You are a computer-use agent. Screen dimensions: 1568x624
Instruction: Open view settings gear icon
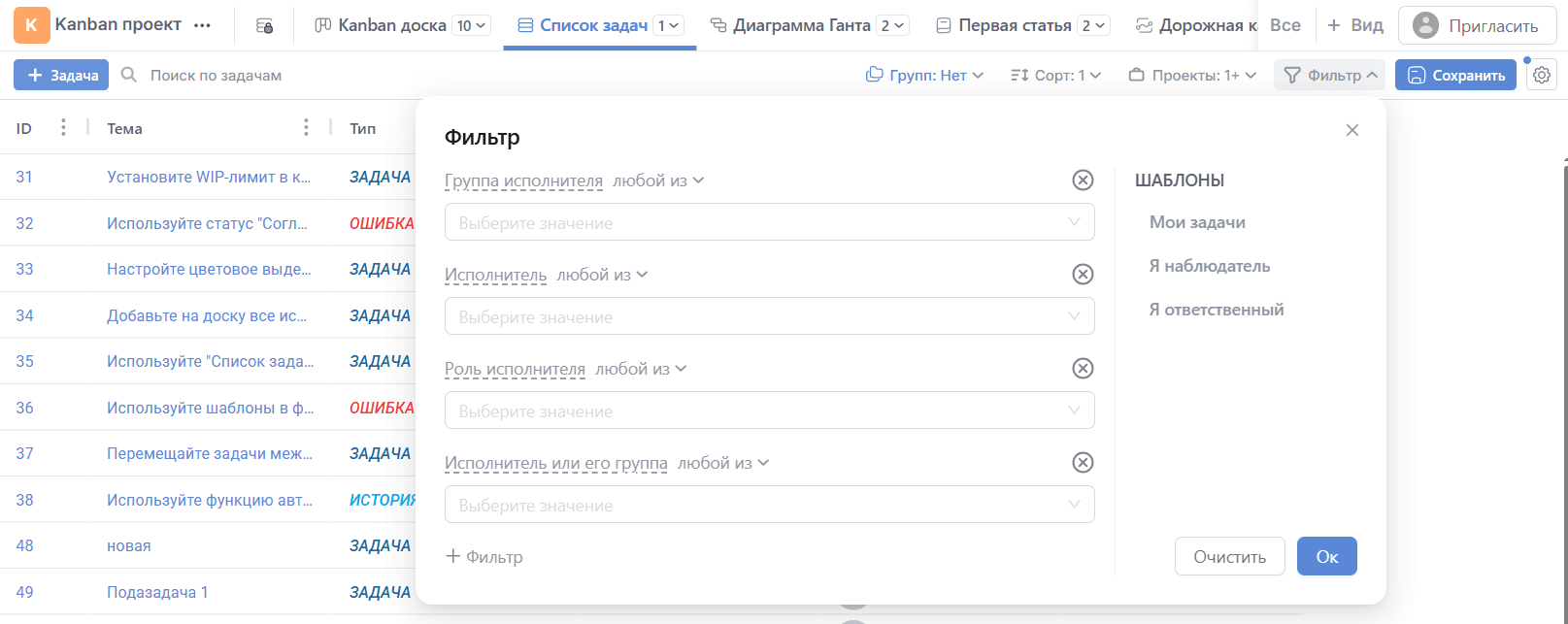point(1541,75)
